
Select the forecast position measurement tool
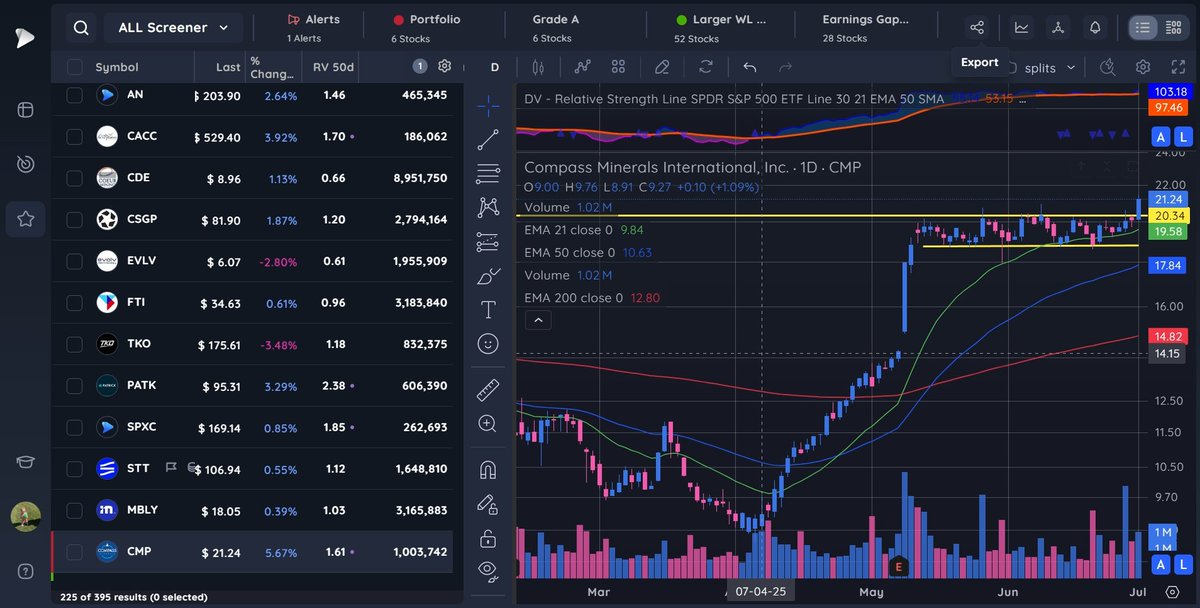tap(488, 241)
